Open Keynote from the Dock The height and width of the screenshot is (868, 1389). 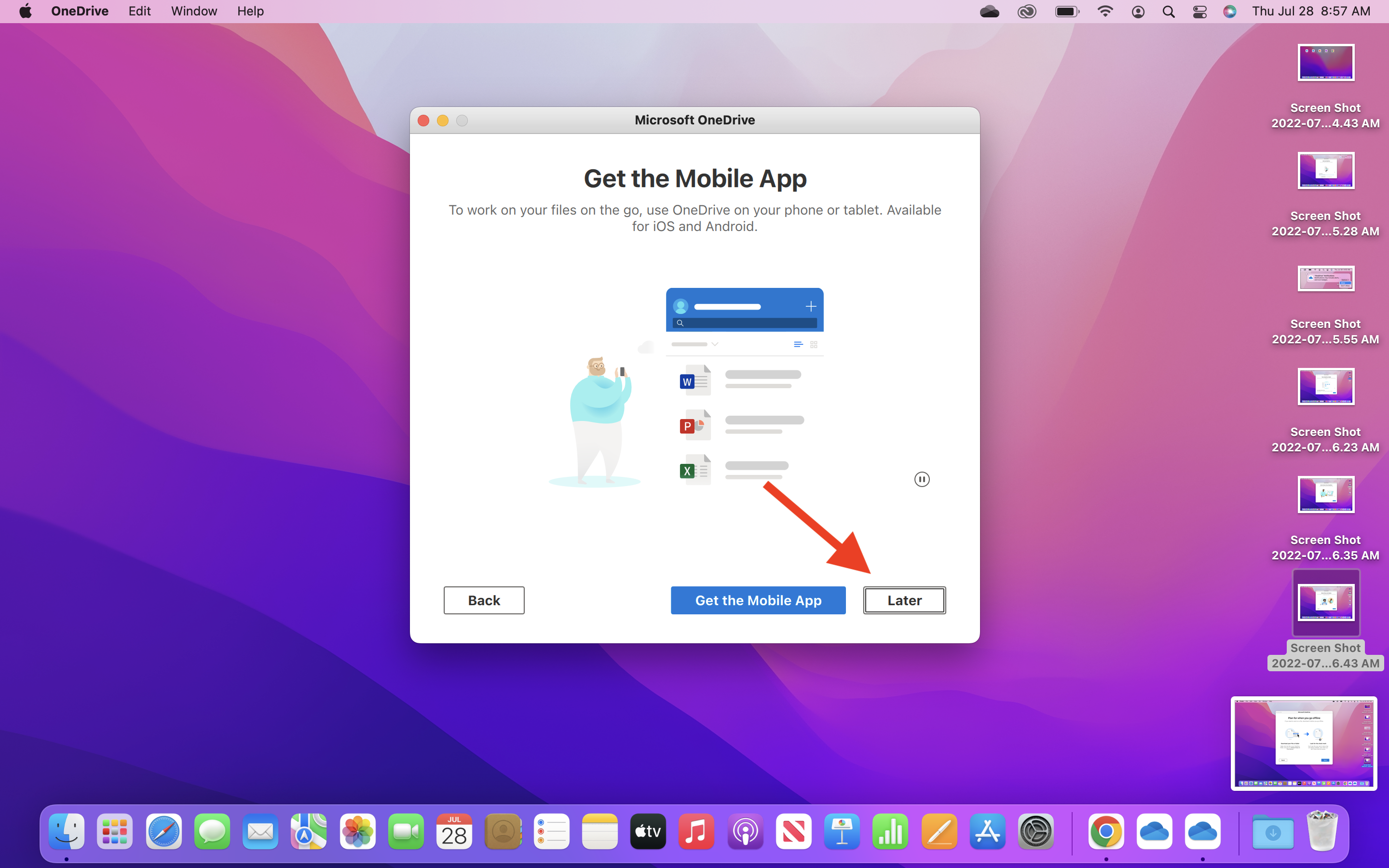click(842, 831)
